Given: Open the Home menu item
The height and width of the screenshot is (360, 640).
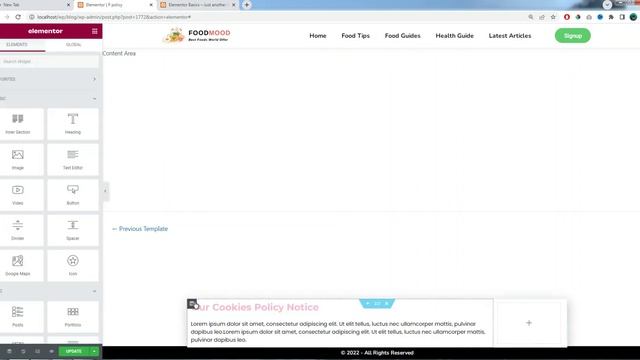Looking at the screenshot, I should [x=318, y=36].
